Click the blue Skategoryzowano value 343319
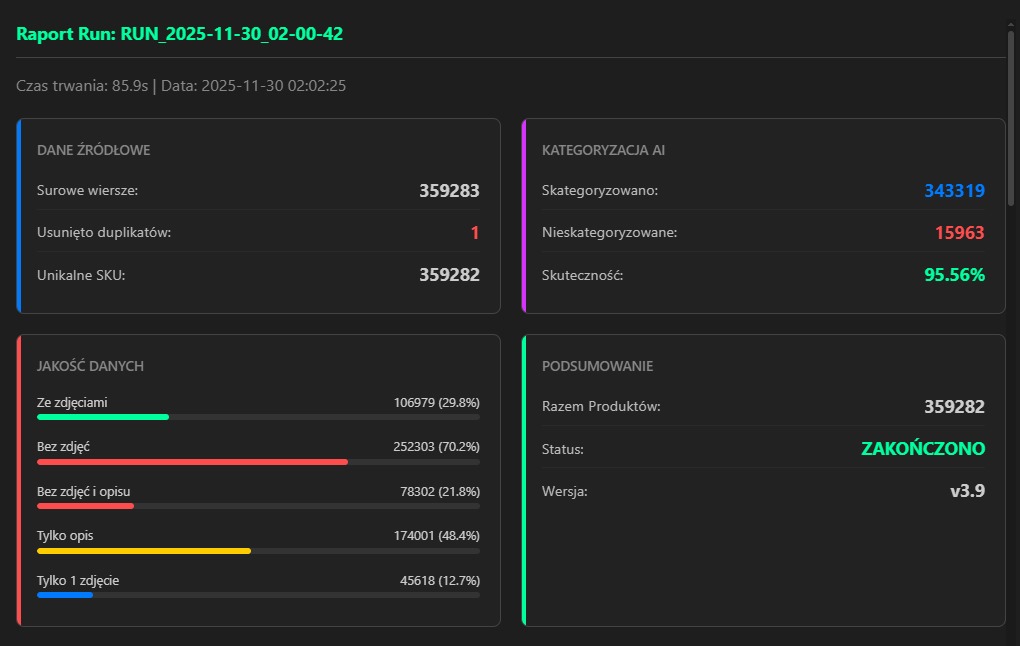 click(x=954, y=190)
